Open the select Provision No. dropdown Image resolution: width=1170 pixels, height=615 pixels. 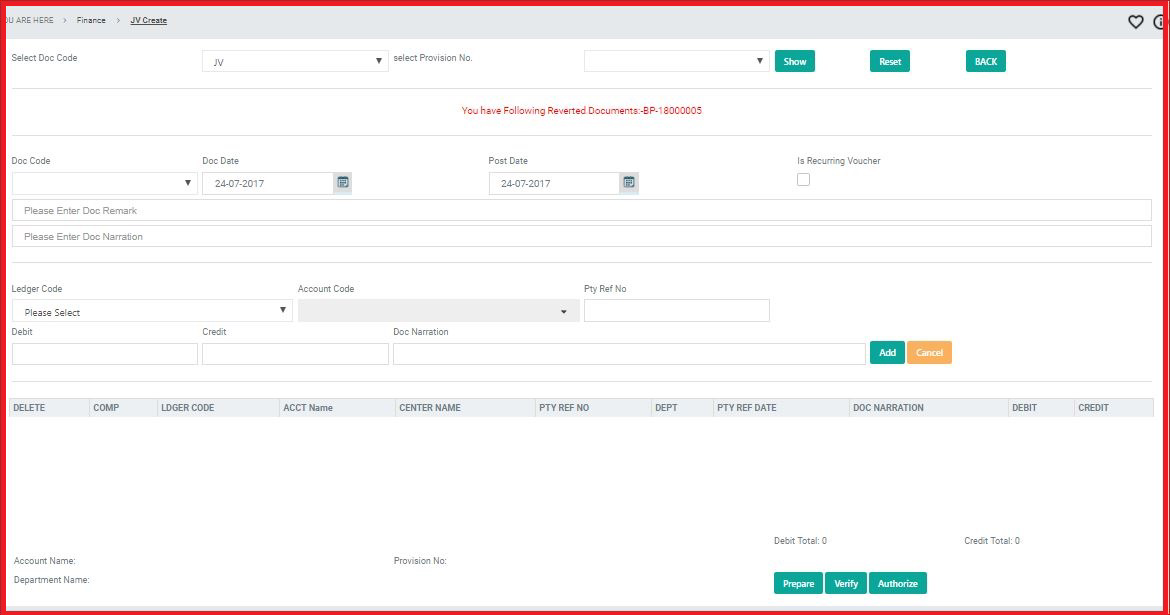coord(676,62)
